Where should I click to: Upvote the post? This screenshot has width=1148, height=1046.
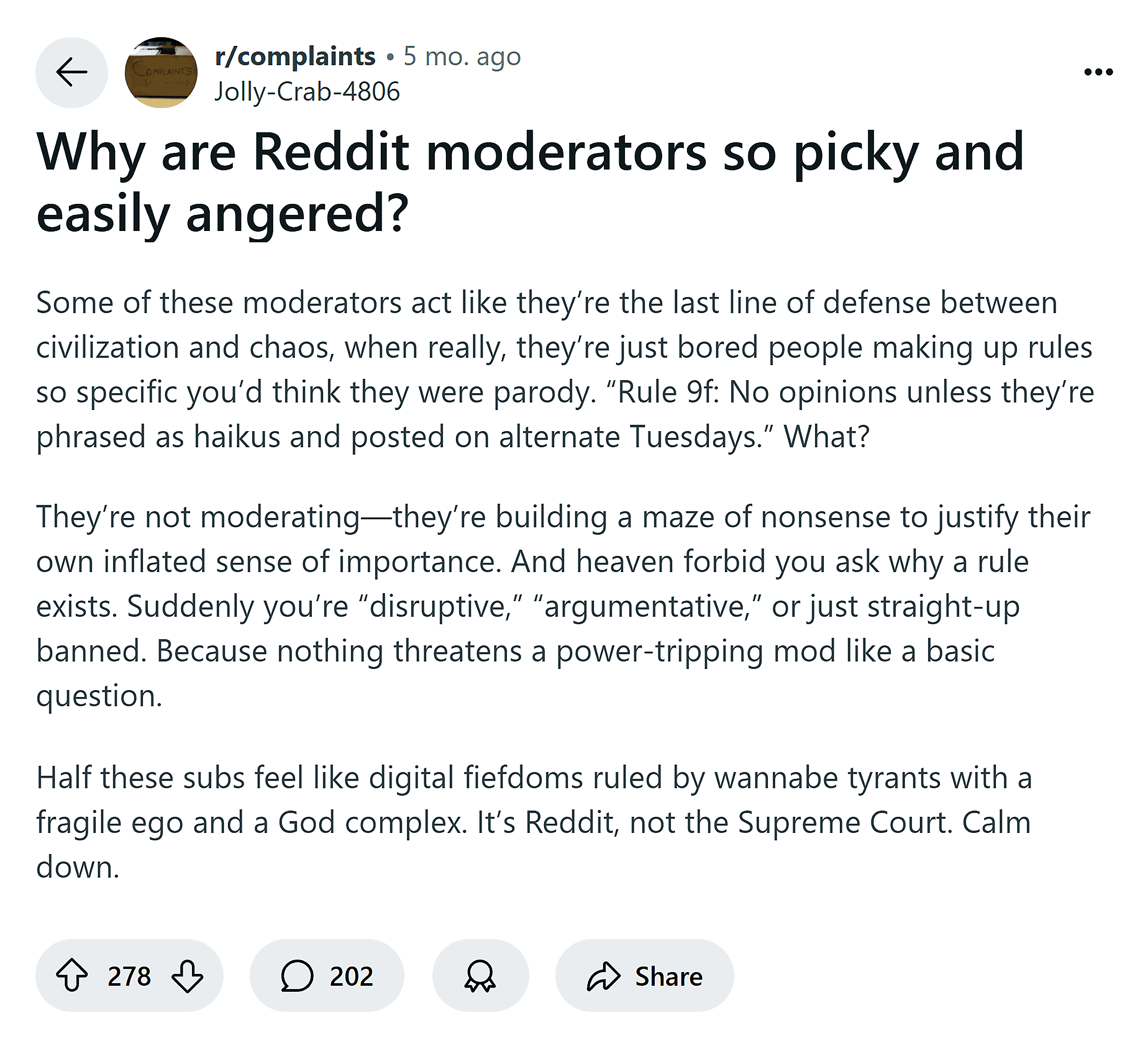pos(72,976)
